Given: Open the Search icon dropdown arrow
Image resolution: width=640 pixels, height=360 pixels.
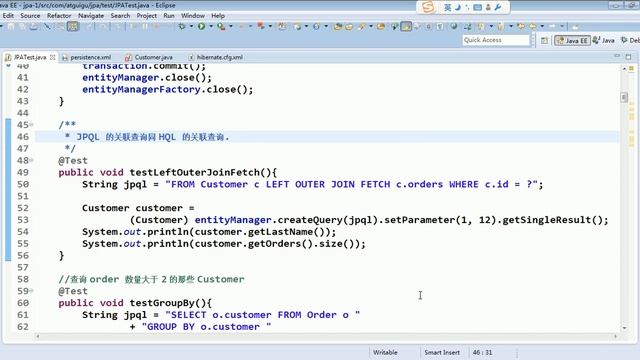Looking at the screenshot, I should pos(371,27).
